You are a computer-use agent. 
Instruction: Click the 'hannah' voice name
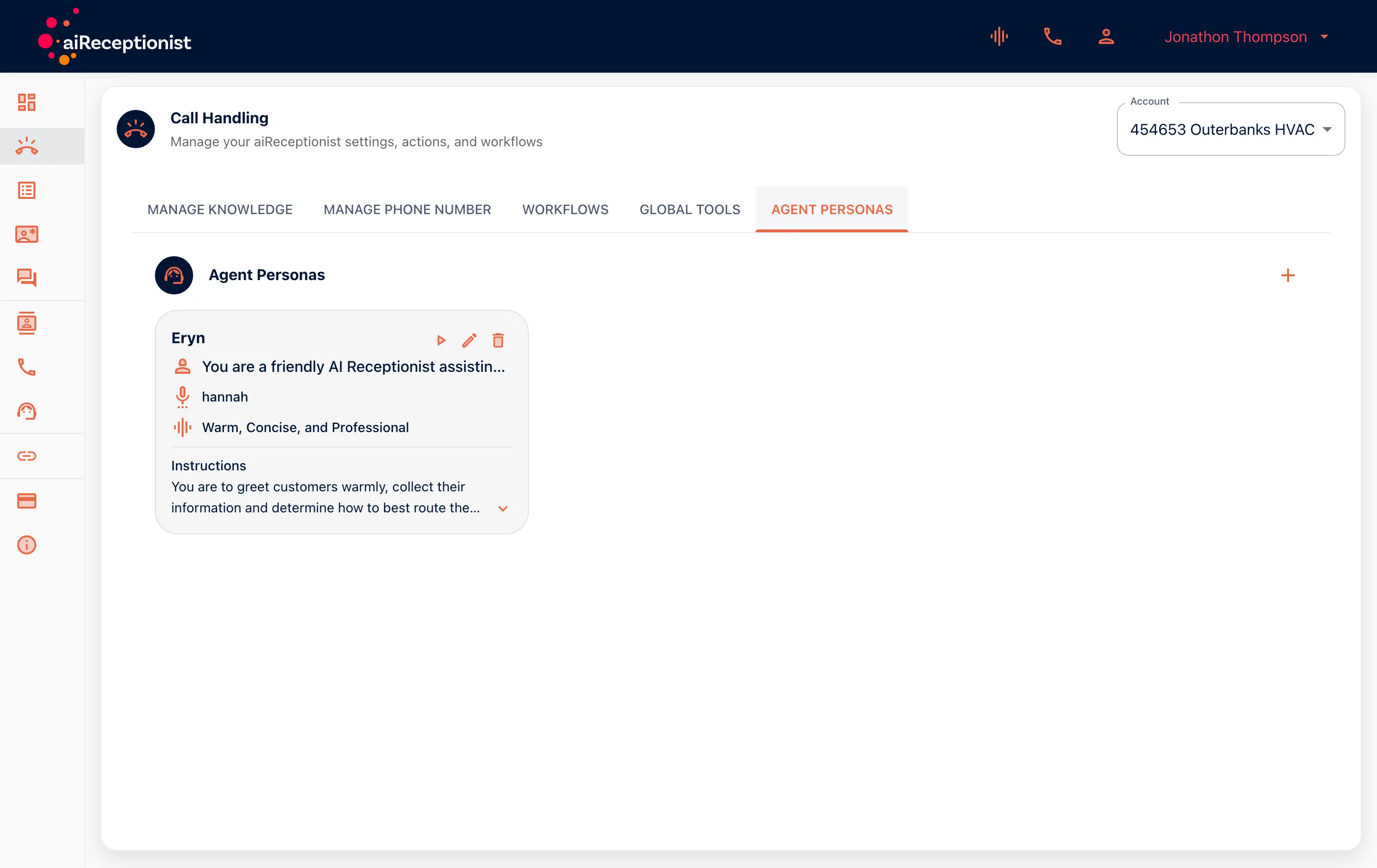point(225,397)
